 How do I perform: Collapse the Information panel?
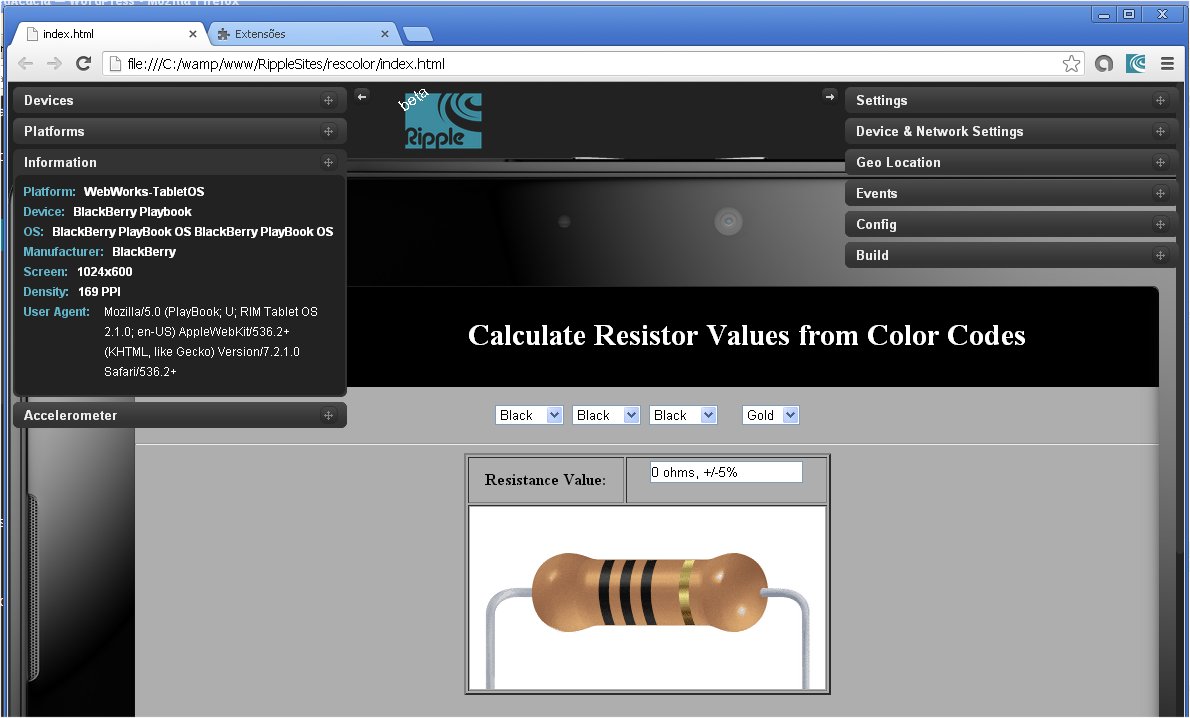(x=180, y=163)
